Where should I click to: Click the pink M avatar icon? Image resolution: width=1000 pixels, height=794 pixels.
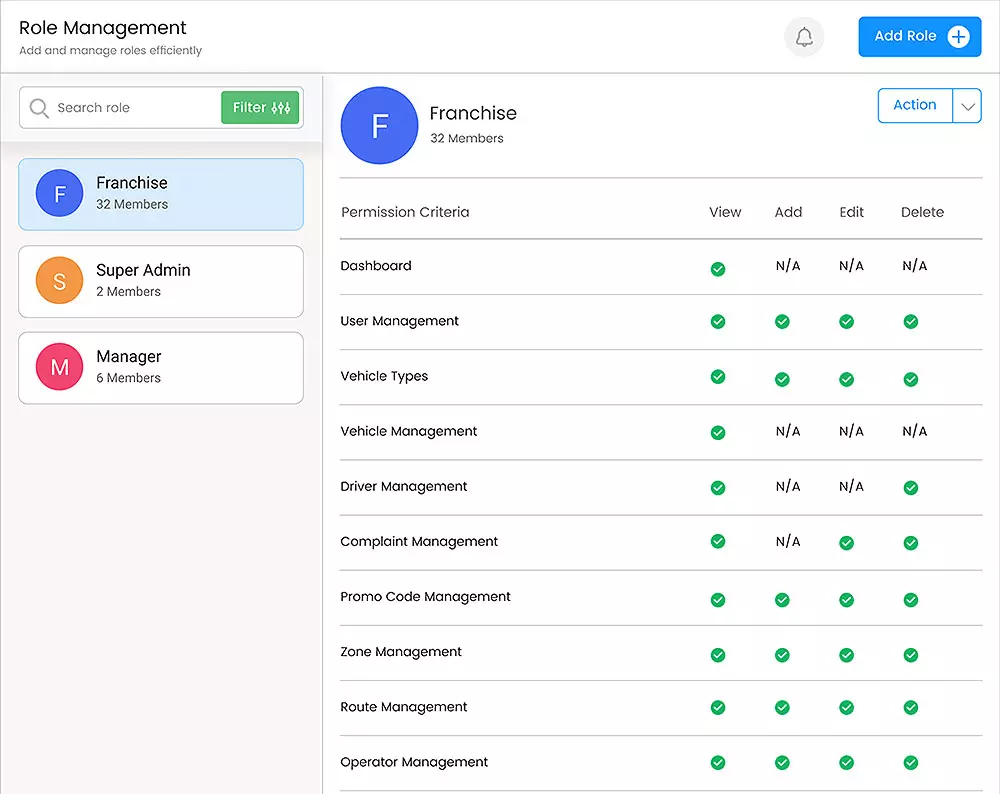coord(59,367)
